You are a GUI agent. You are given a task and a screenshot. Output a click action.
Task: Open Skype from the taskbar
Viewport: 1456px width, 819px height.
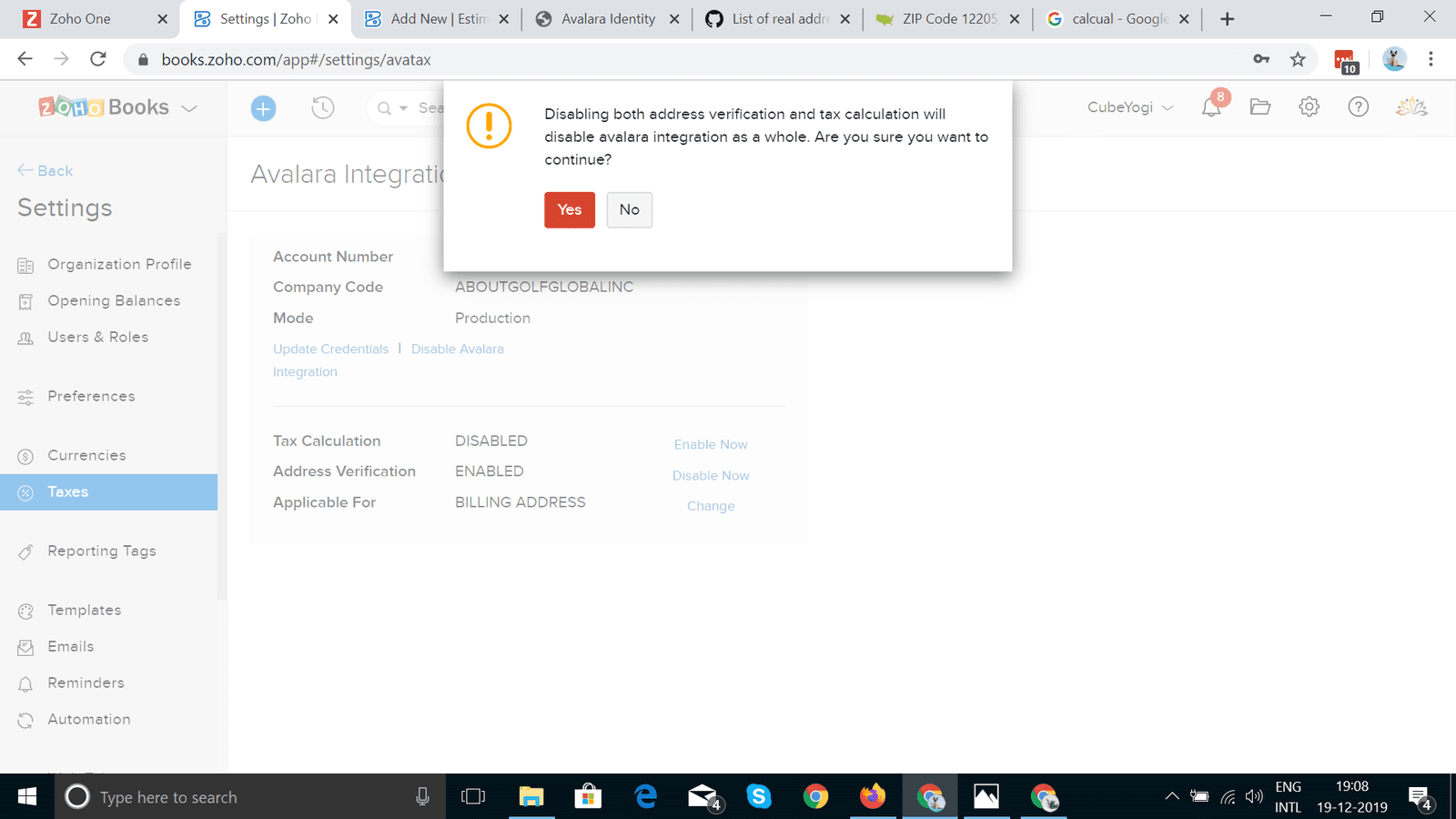(x=758, y=797)
